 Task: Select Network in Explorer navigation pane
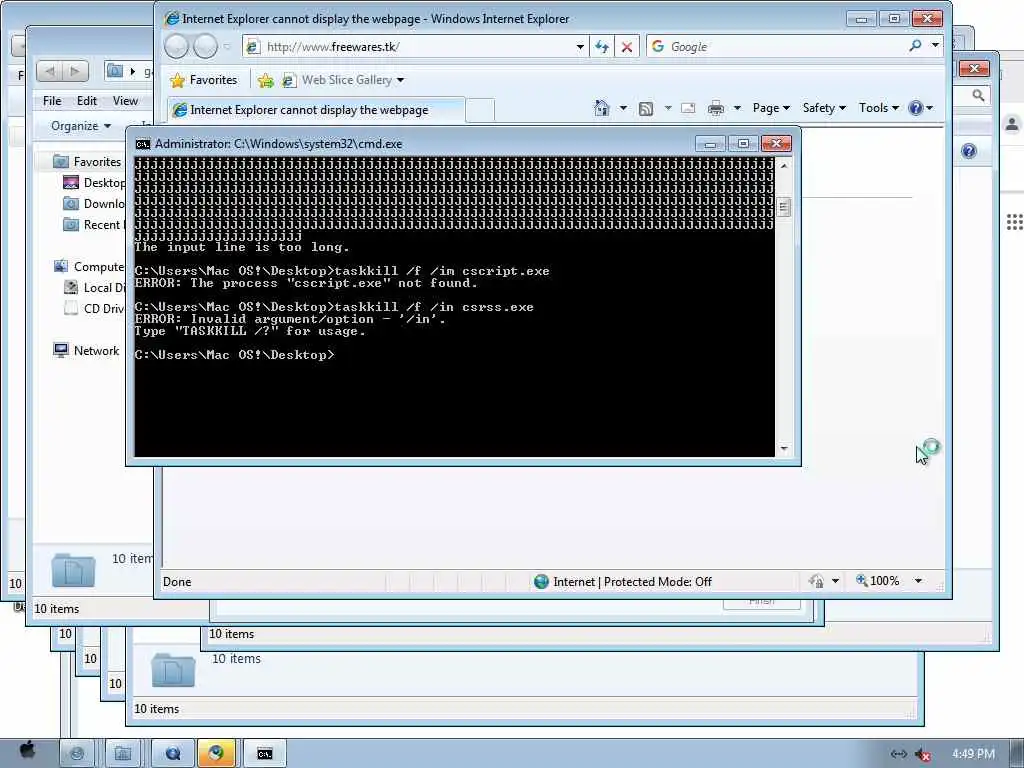point(87,351)
